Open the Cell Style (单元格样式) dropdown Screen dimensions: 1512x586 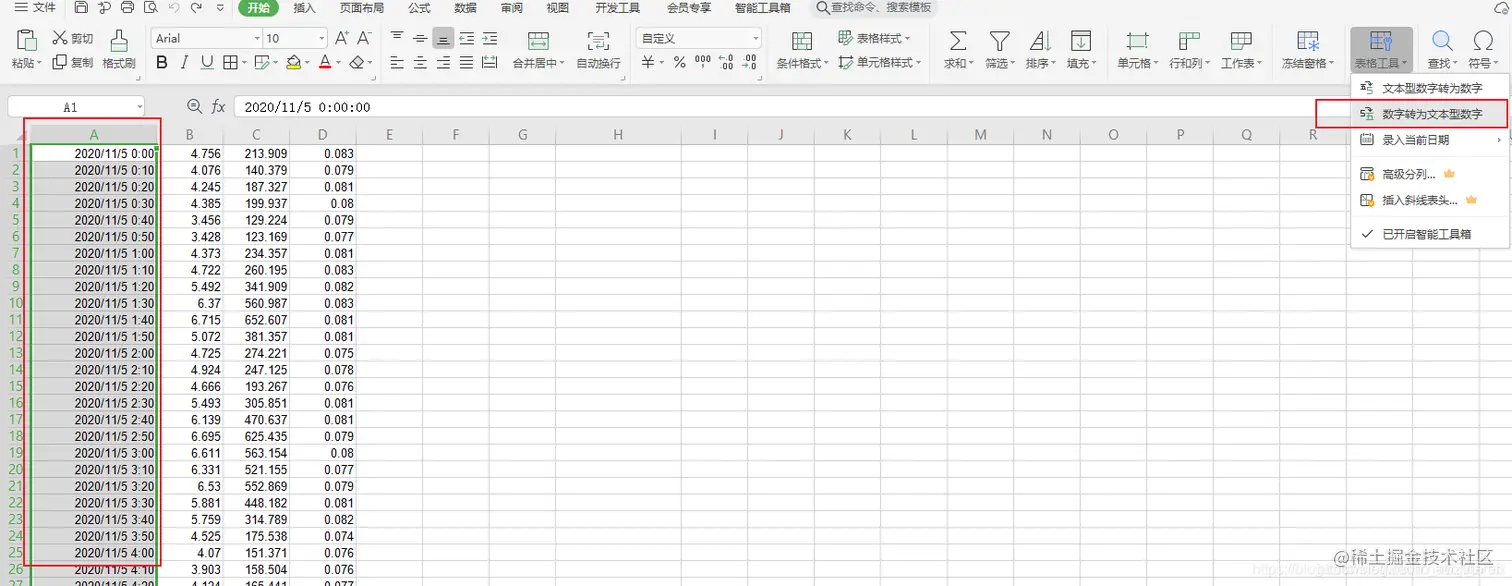880,62
